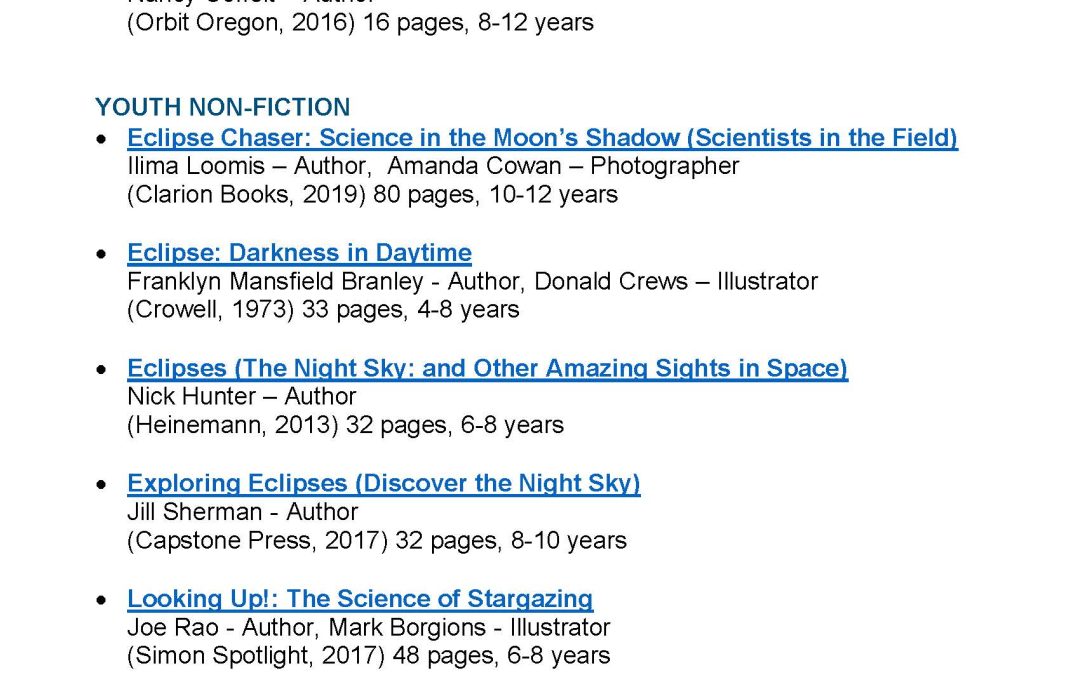This screenshot has width=1080, height=675.
Task: Click the Franklyn Mansfield Branley author line
Action: [x=472, y=282]
